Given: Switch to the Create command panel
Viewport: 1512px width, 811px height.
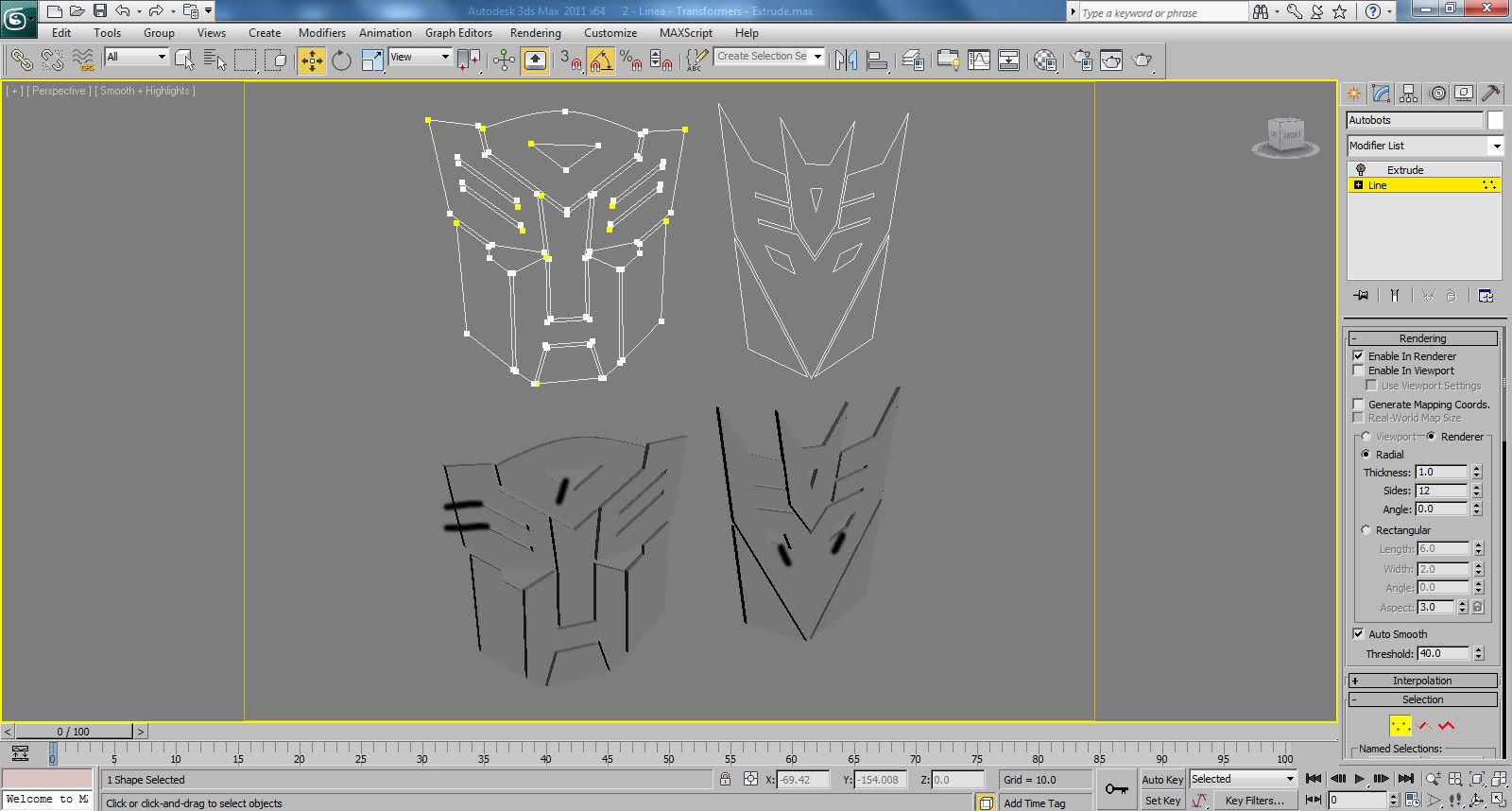Looking at the screenshot, I should [x=1354, y=94].
